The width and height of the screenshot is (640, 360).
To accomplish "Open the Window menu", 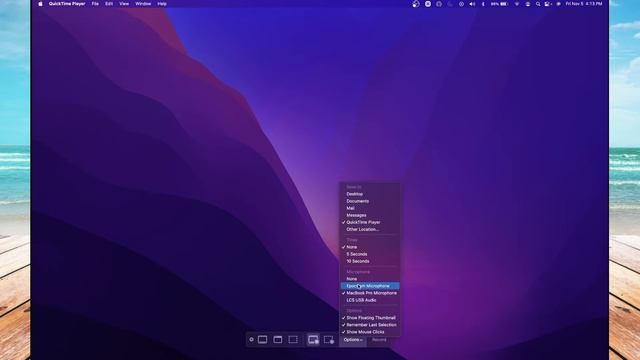I will [x=143, y=4].
